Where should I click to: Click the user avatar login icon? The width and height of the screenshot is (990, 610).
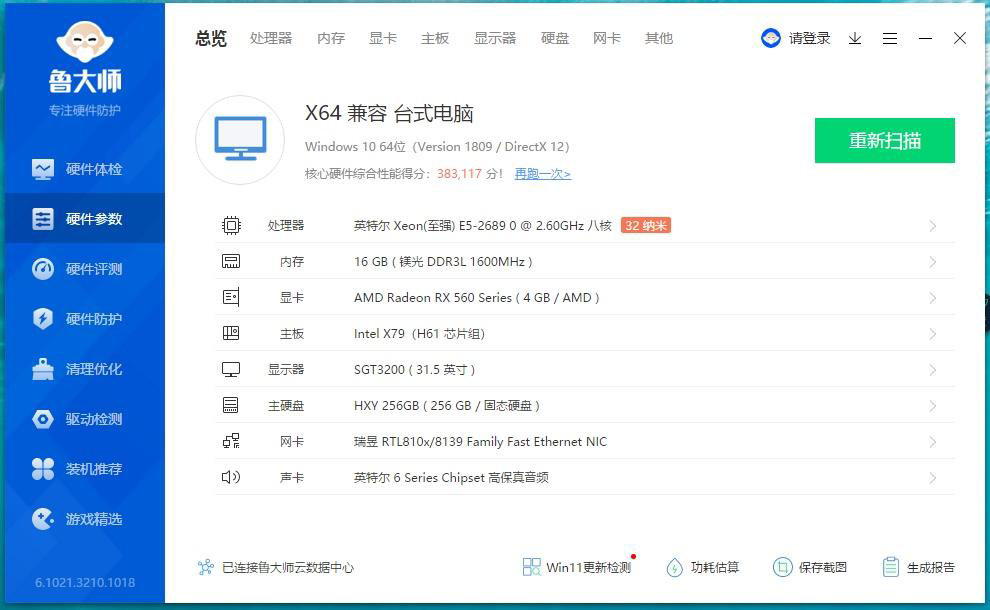click(x=770, y=39)
